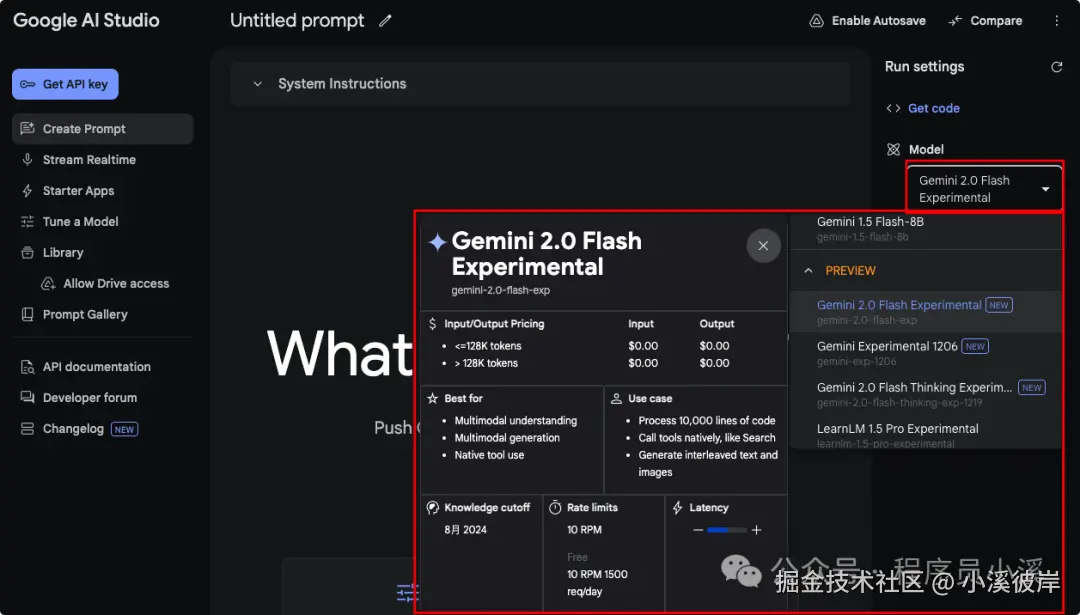
Task: Click the '10 RPM 1500 req/day' free limit text
Action: (x=597, y=583)
